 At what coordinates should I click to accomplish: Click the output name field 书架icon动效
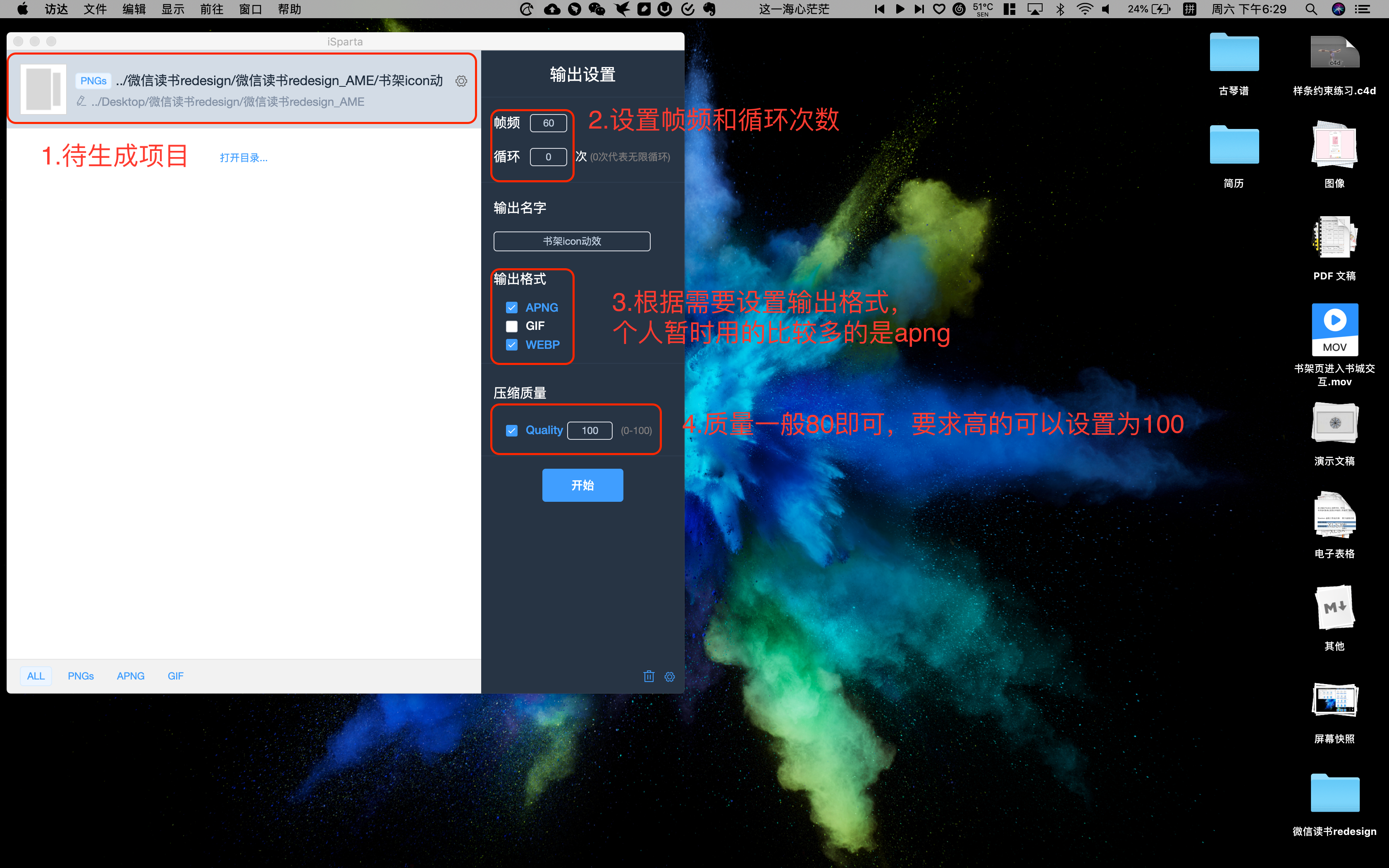572,241
